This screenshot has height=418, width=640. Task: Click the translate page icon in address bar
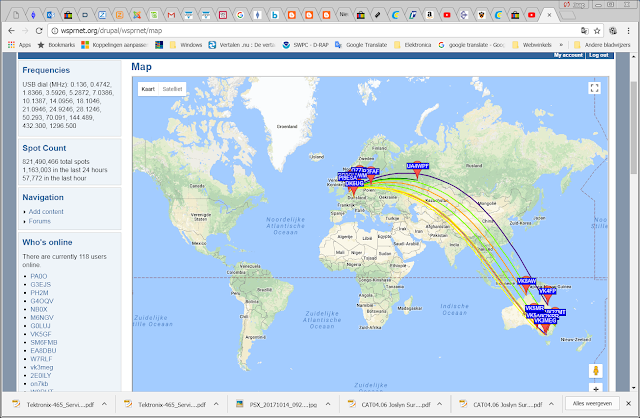[x=584, y=31]
